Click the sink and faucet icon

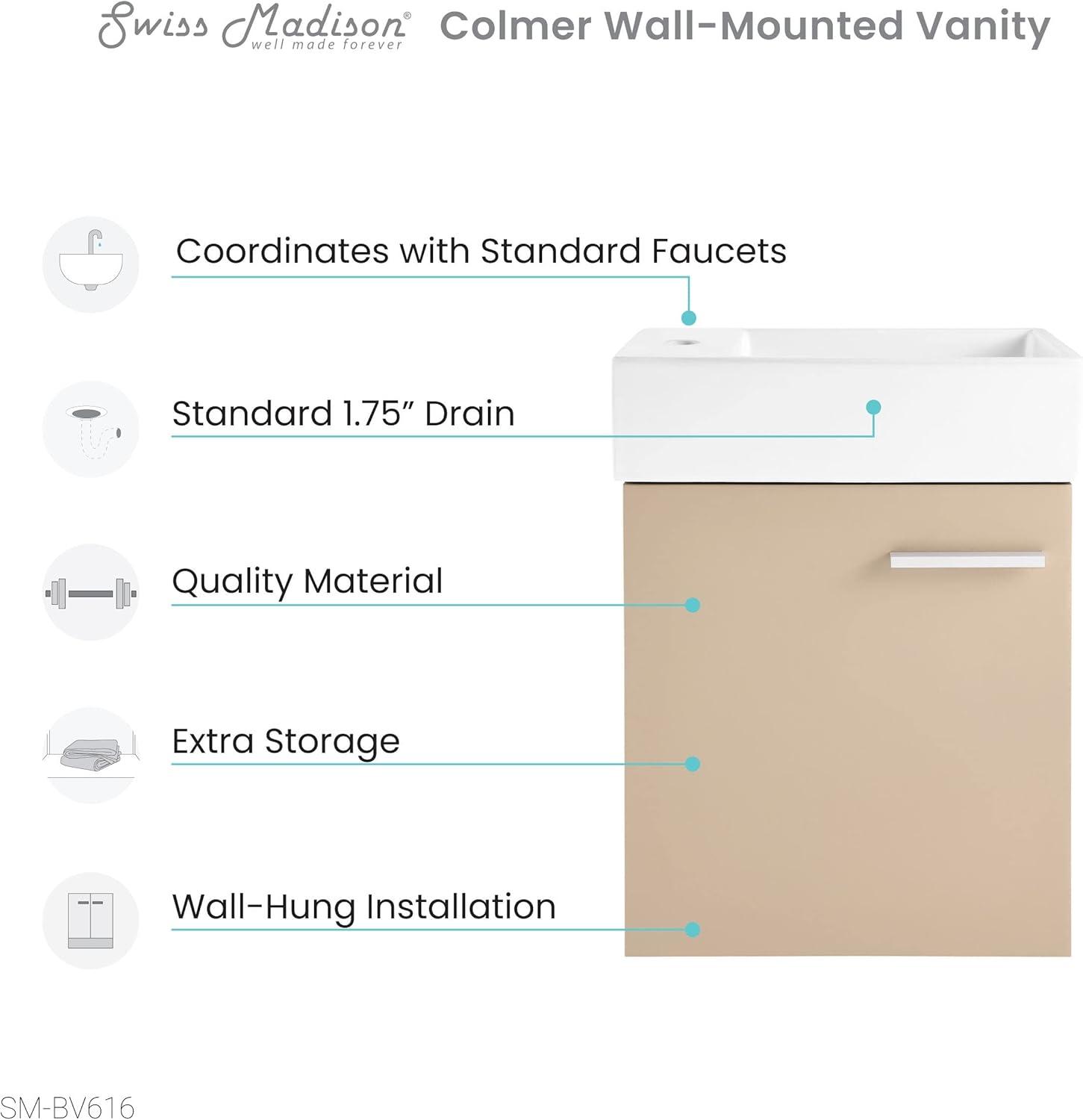pos(91,264)
